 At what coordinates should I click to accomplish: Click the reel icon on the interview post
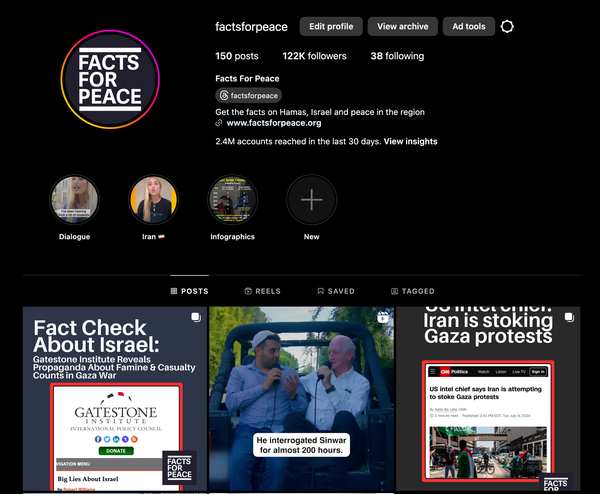point(382,318)
